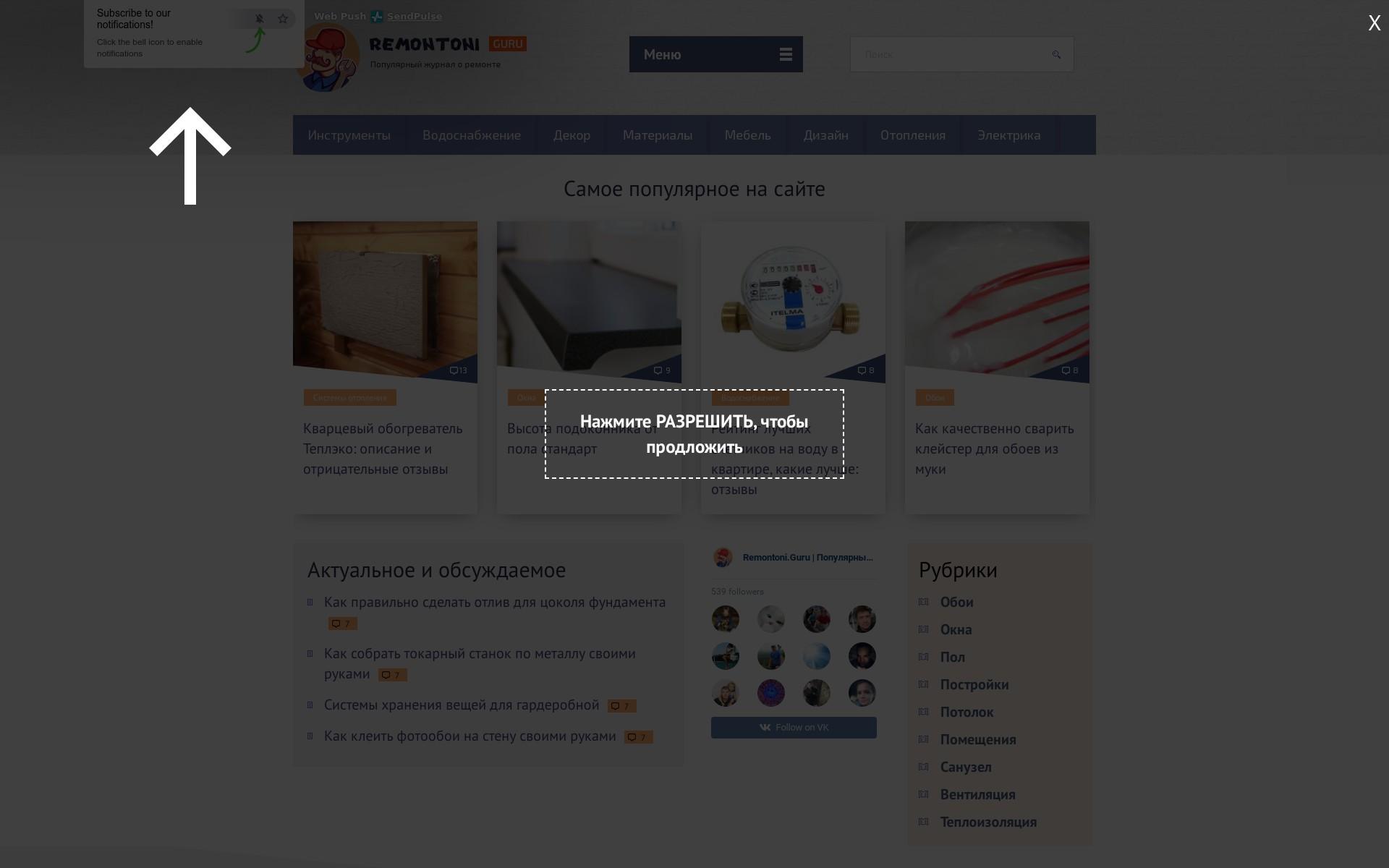
Task: Click first VK follower avatar
Action: click(x=726, y=619)
